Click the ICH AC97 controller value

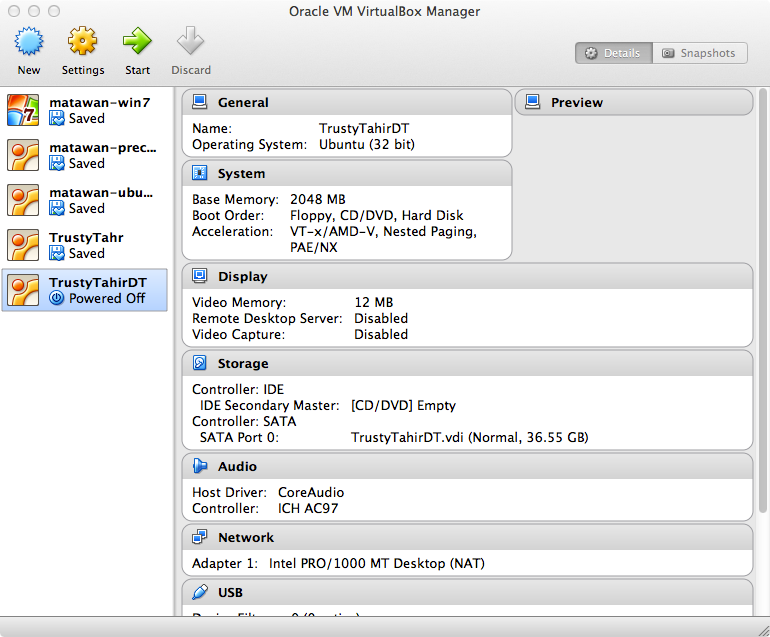pyautogui.click(x=308, y=508)
